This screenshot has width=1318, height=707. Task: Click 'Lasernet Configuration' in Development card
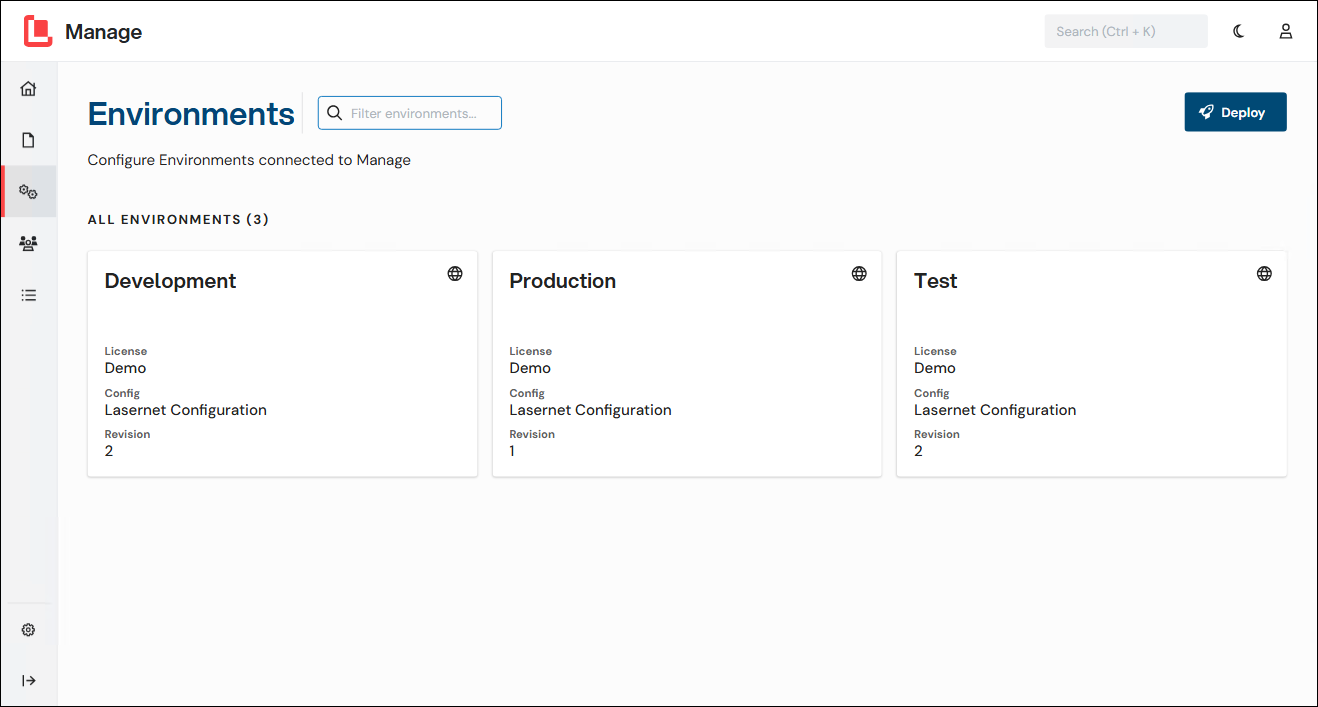coord(186,410)
